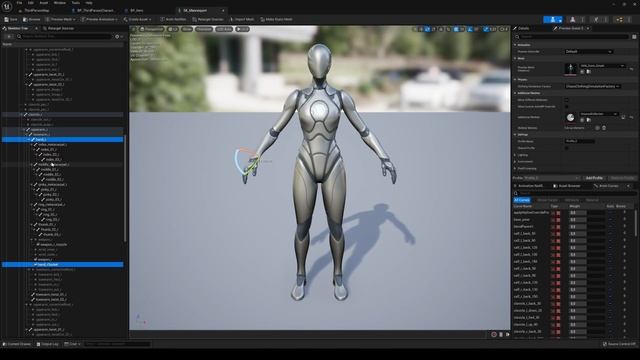The width and height of the screenshot is (640, 360).
Task: Click the pause button below the viewport
Action: point(501,335)
